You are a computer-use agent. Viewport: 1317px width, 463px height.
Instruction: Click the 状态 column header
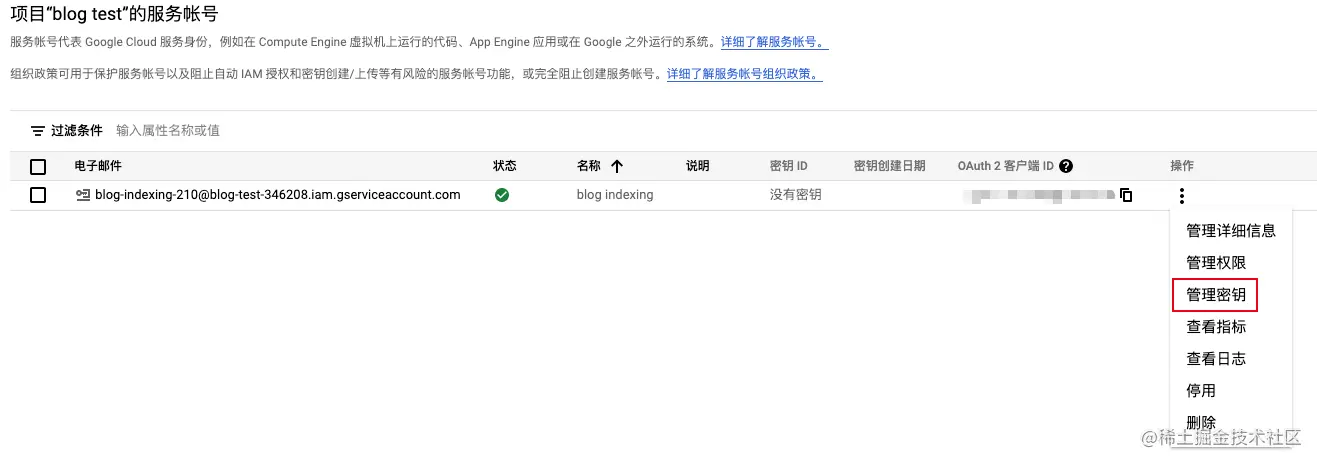click(x=505, y=166)
